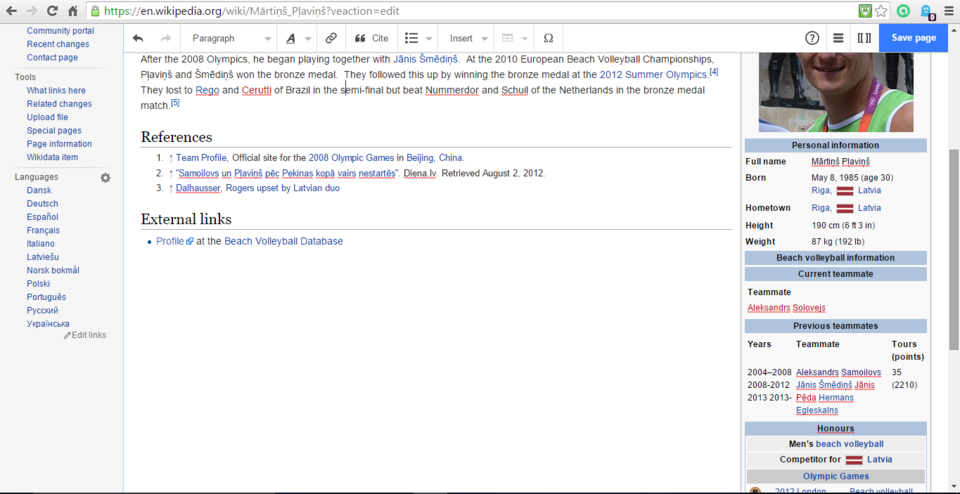Switch to Deutsch language version
This screenshot has height=494, width=960.
click(42, 204)
